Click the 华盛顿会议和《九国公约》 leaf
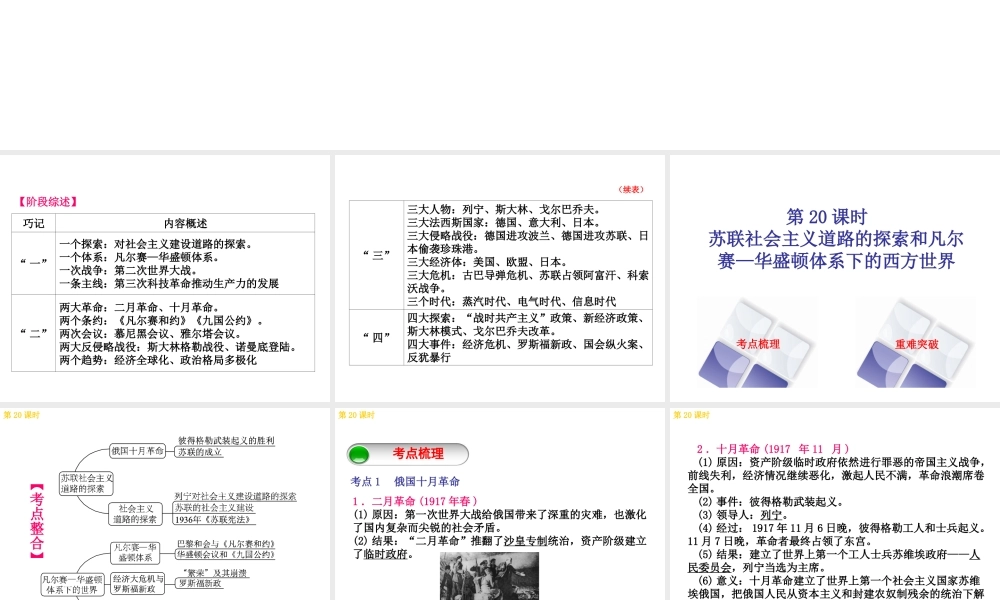 pos(226,555)
